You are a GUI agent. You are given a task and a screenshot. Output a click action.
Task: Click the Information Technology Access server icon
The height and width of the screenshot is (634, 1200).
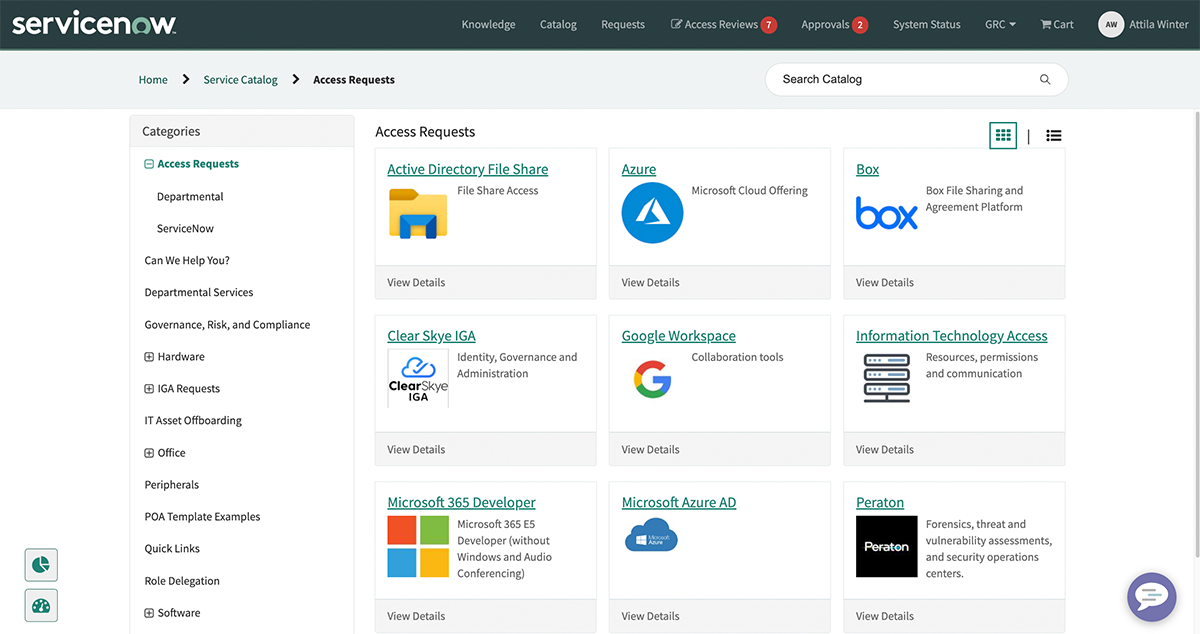tap(887, 378)
